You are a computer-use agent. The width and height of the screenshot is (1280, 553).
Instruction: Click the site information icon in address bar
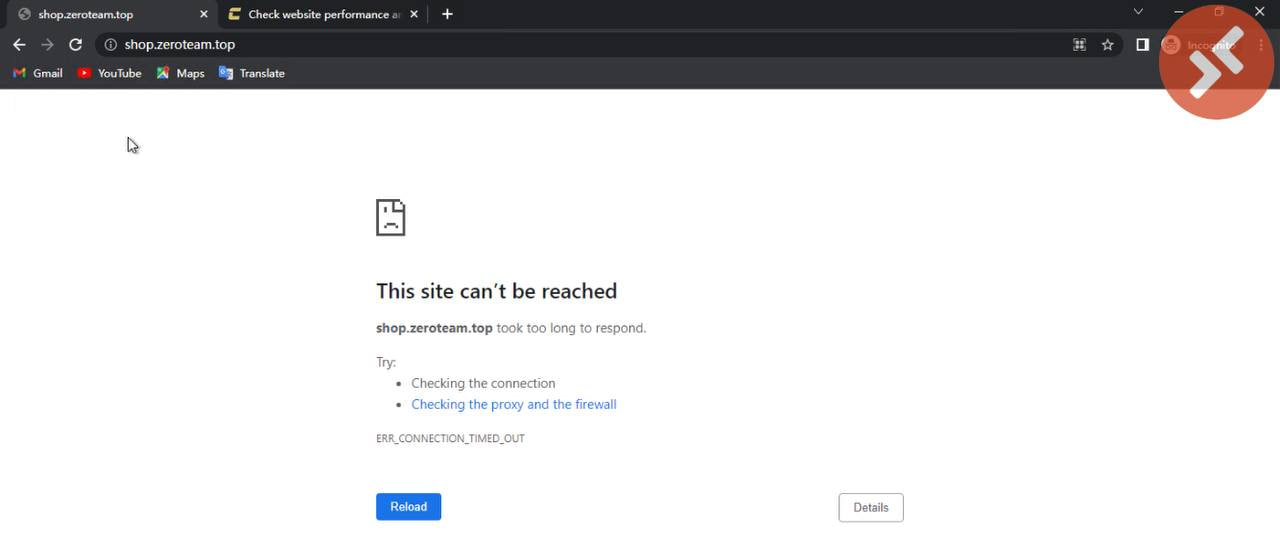[x=111, y=45]
